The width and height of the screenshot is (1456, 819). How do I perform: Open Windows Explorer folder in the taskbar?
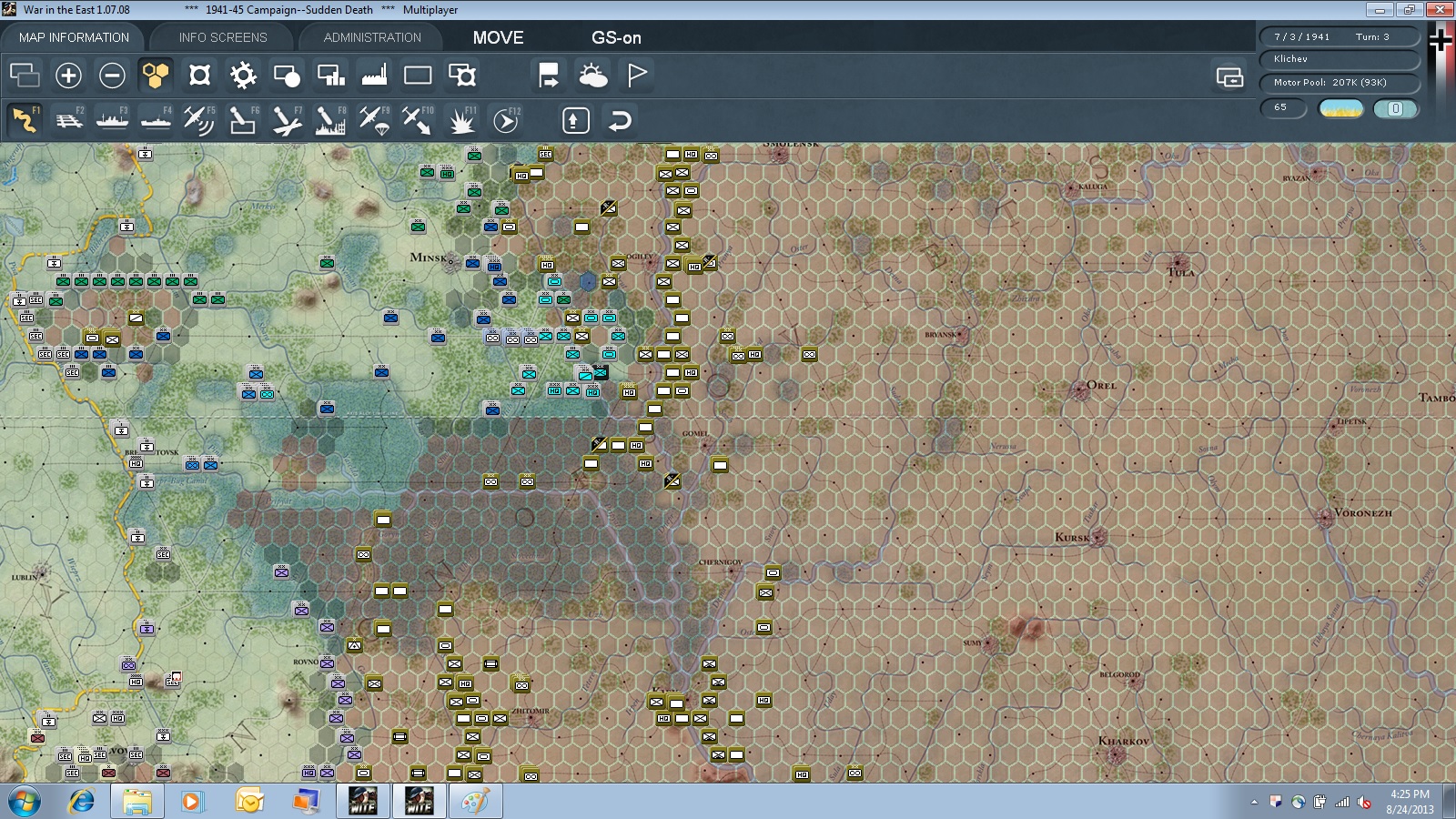pyautogui.click(x=137, y=802)
